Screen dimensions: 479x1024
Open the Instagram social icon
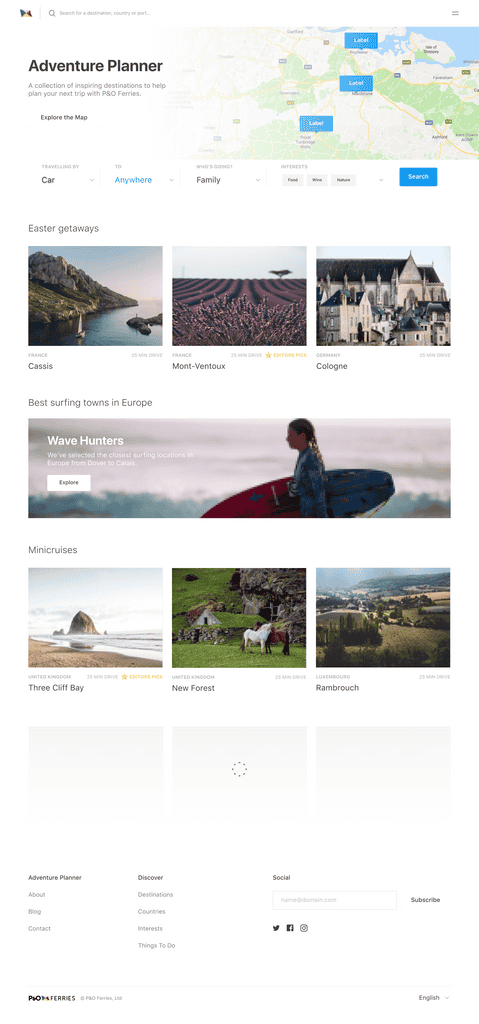pos(304,928)
